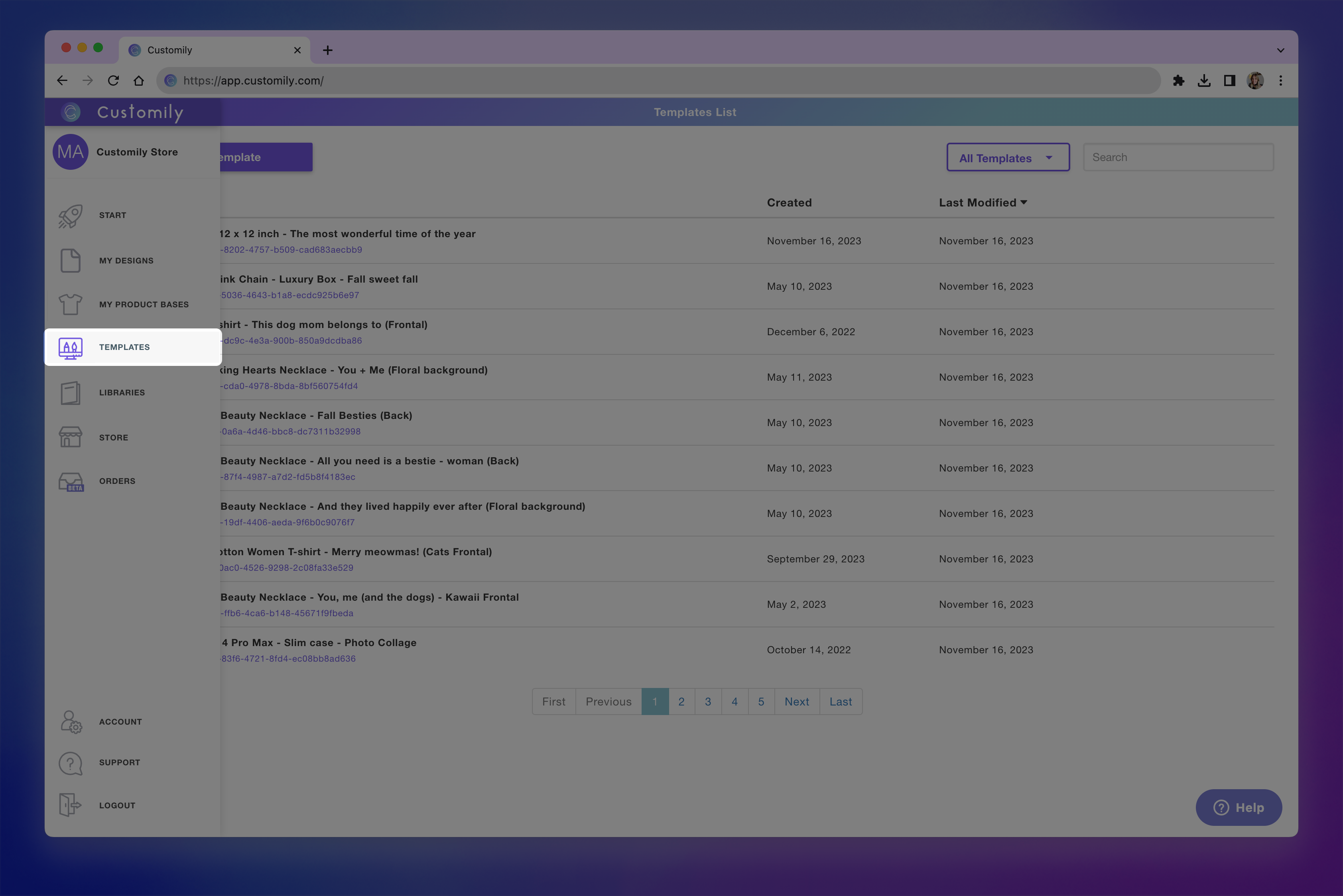Viewport: 1343px width, 896px height.
Task: Select My Product Bases t-shirt icon
Action: 70,305
